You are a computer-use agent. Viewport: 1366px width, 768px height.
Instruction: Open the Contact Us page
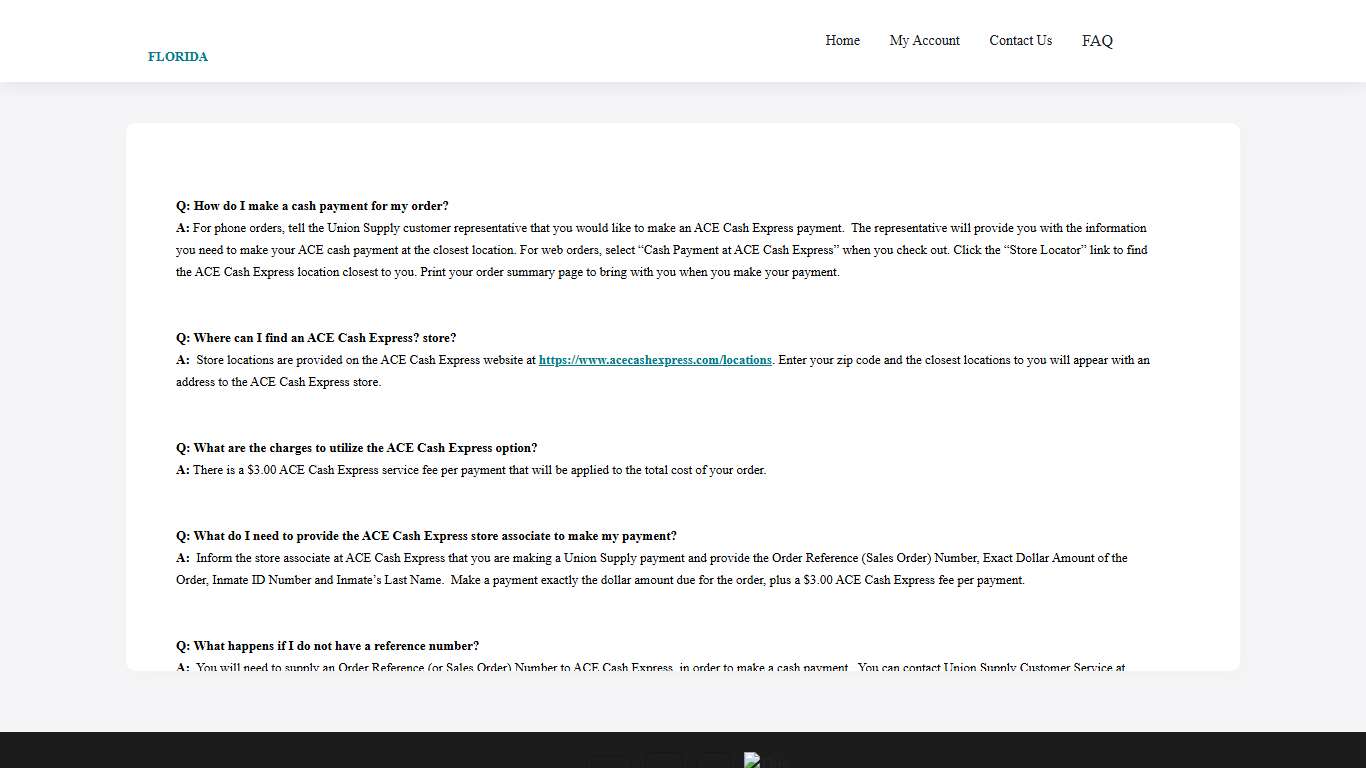pos(1020,41)
